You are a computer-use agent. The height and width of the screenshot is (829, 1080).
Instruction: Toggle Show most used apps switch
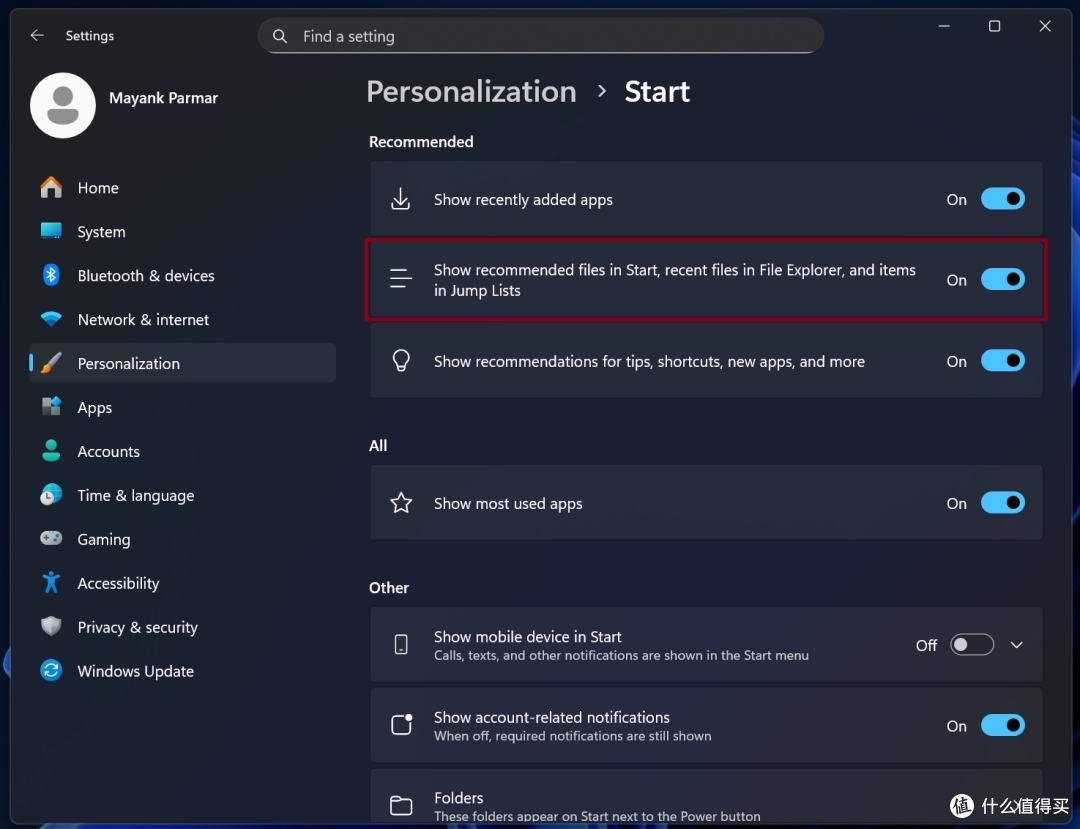[1002, 503]
